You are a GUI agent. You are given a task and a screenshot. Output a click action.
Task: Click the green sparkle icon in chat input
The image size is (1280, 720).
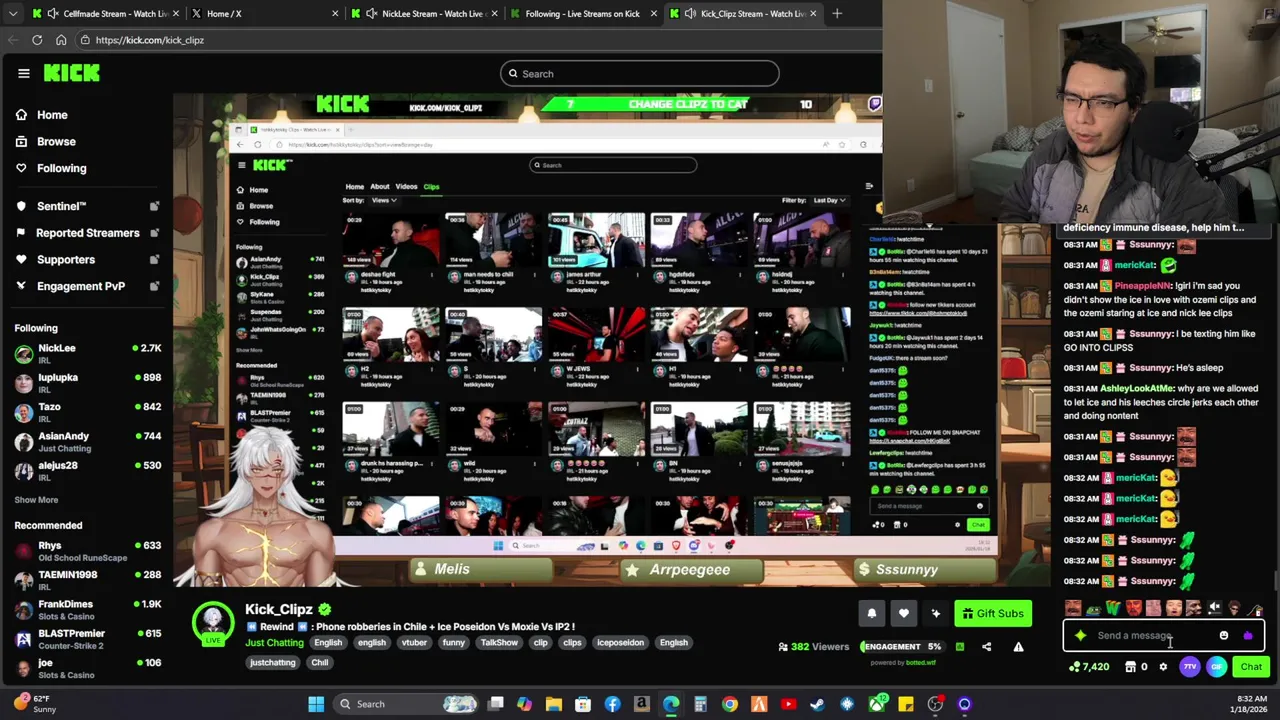1080,636
